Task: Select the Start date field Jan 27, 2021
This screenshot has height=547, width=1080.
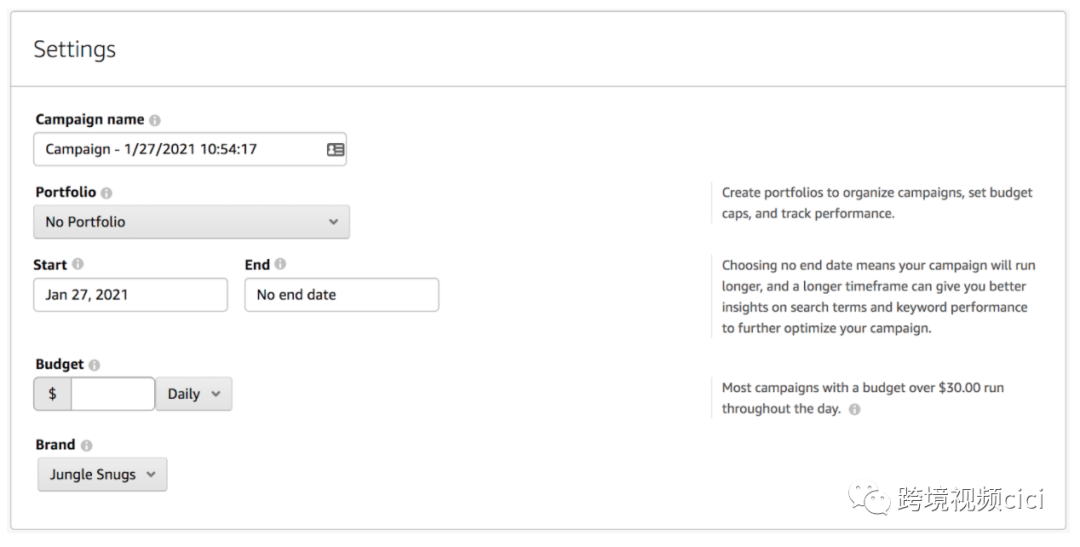Action: 130,295
